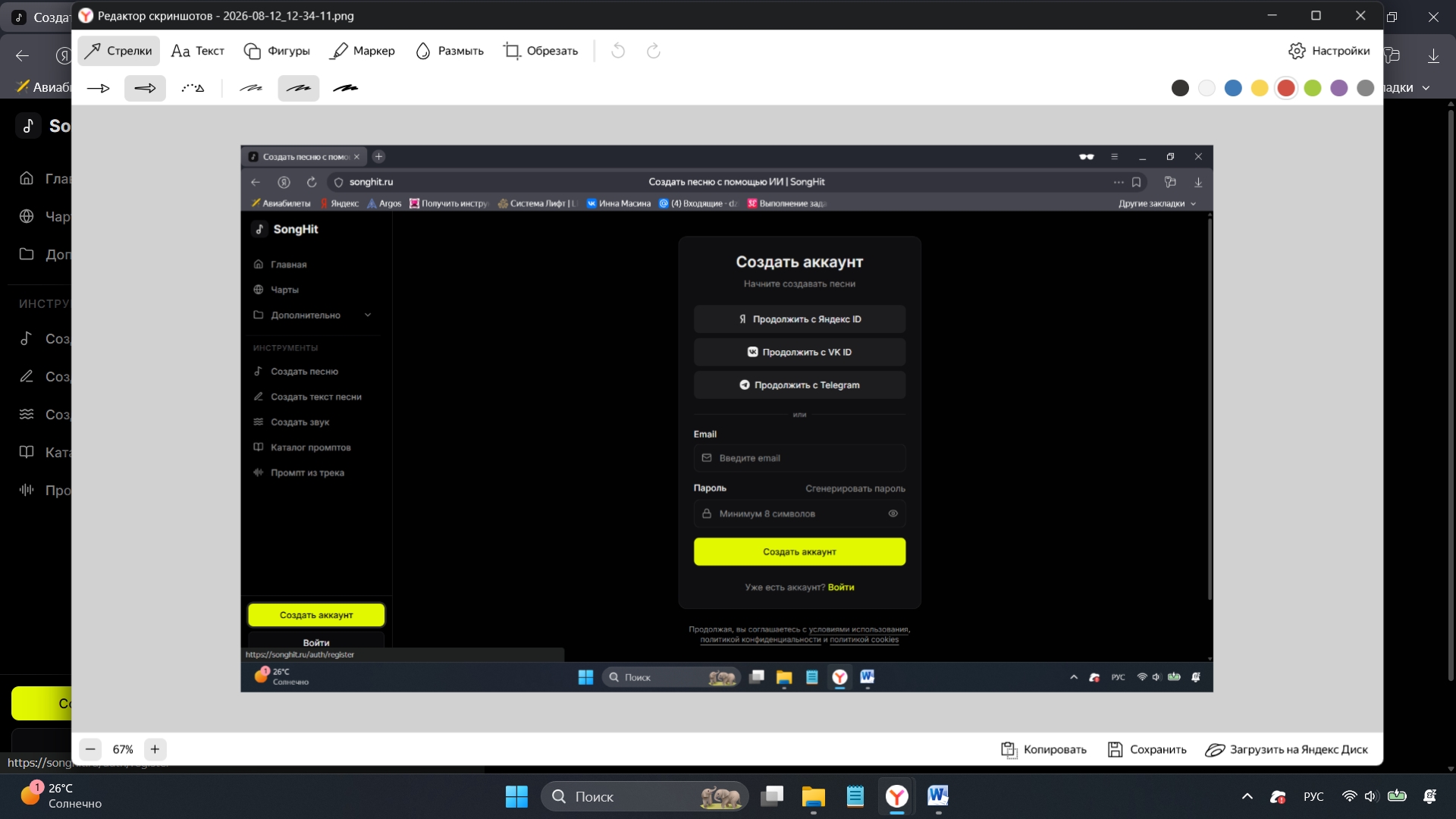
Task: Undo the last edit in the editor
Action: [618, 51]
